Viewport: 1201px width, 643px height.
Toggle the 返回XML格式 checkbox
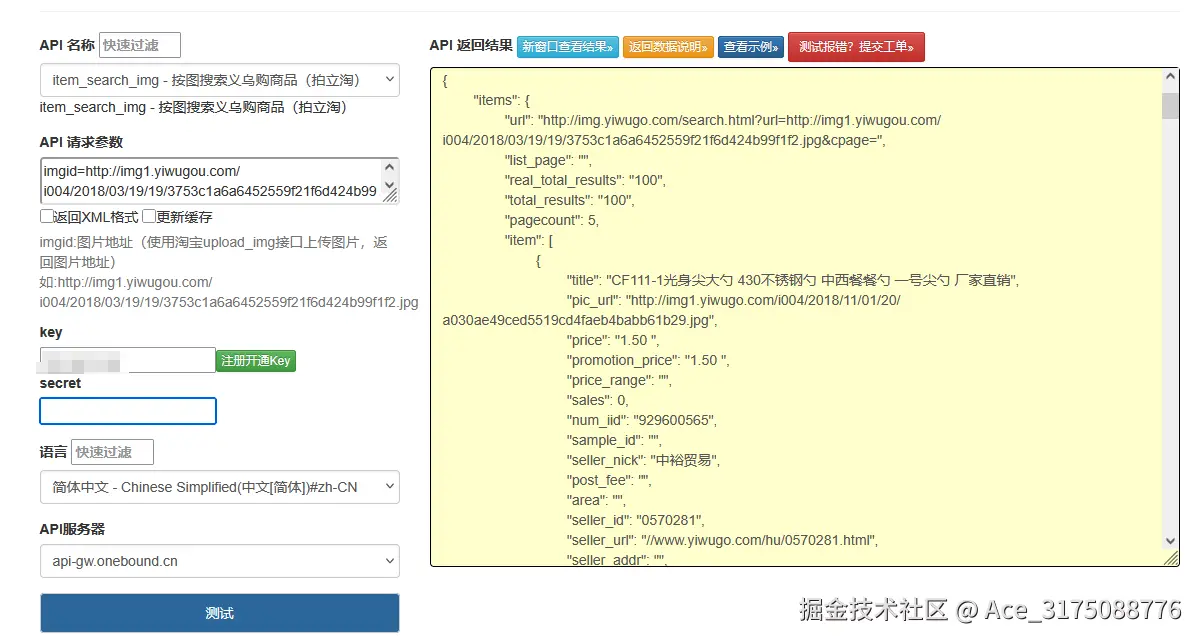pos(46,216)
